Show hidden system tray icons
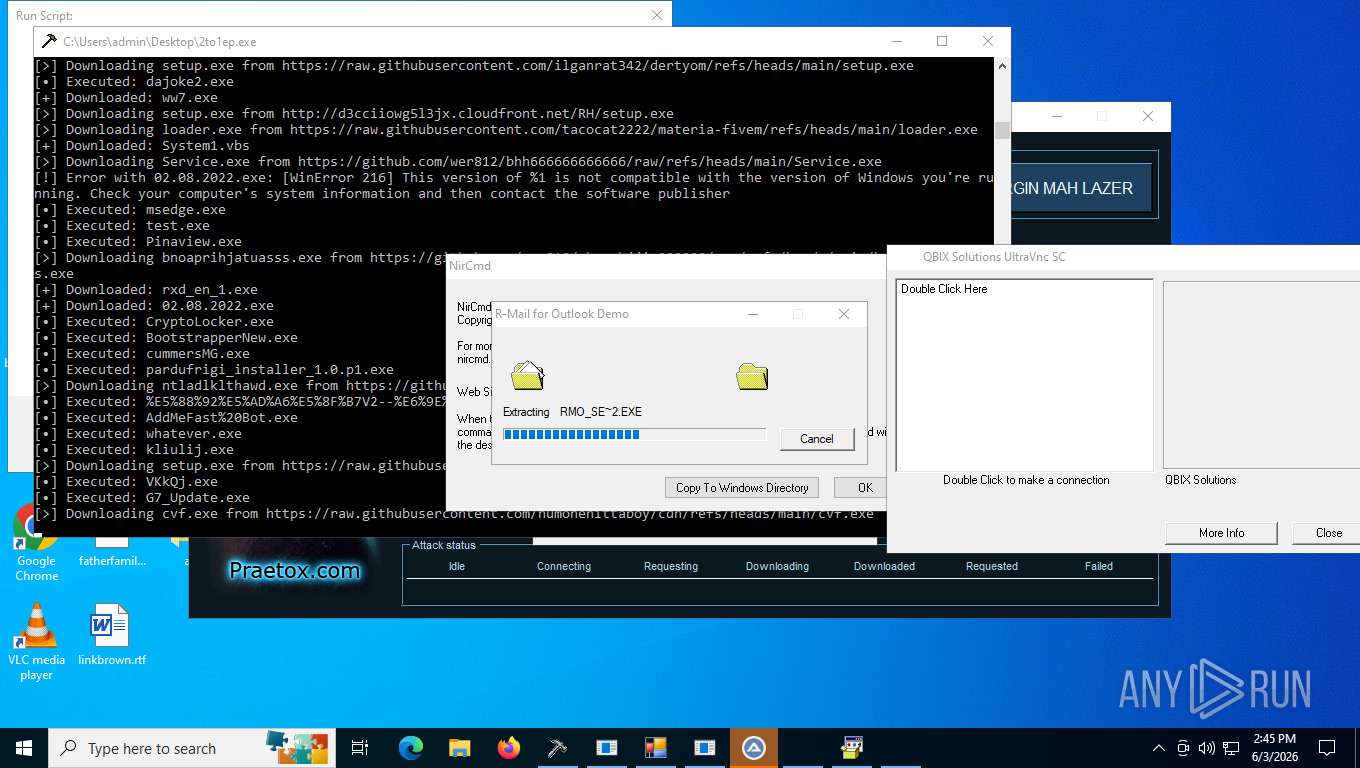The height and width of the screenshot is (768, 1360). point(1159,748)
